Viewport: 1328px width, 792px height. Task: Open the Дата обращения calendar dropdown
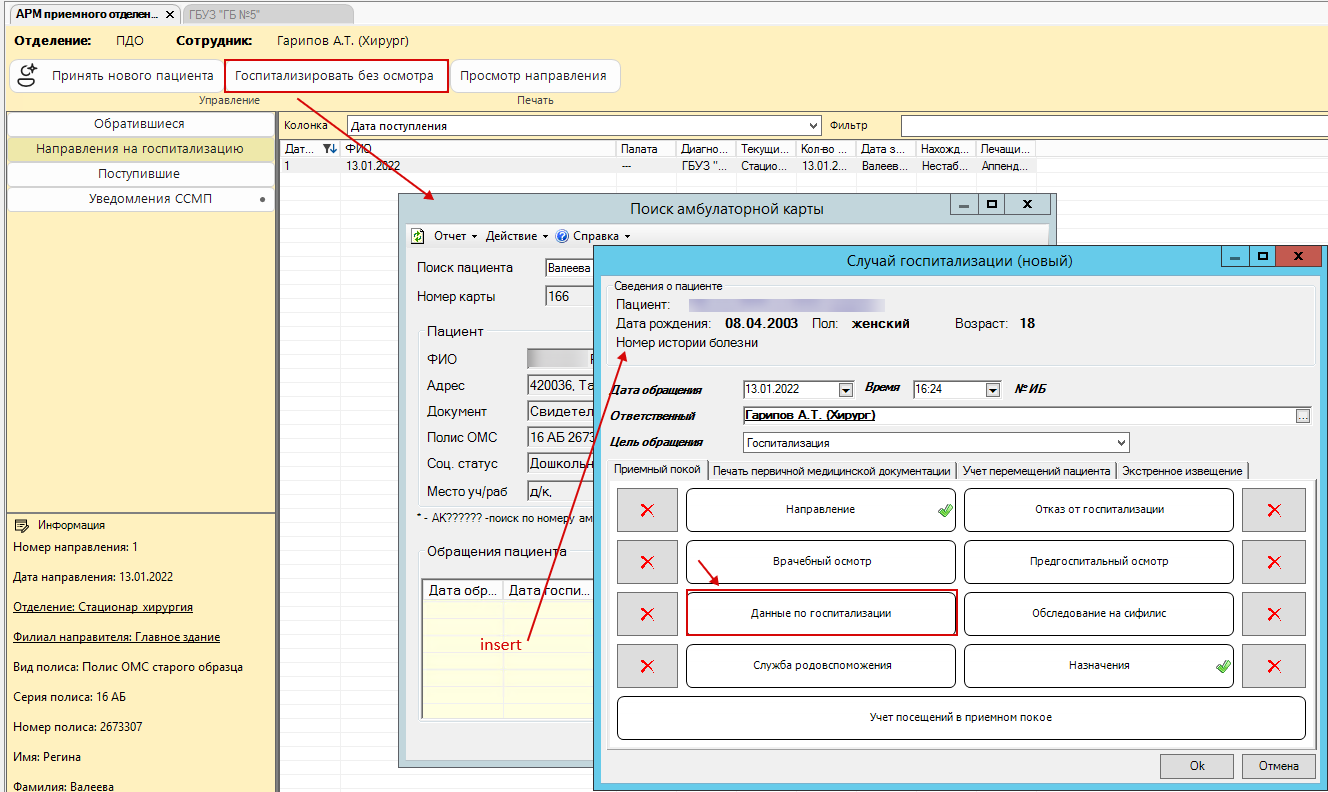tap(845, 390)
